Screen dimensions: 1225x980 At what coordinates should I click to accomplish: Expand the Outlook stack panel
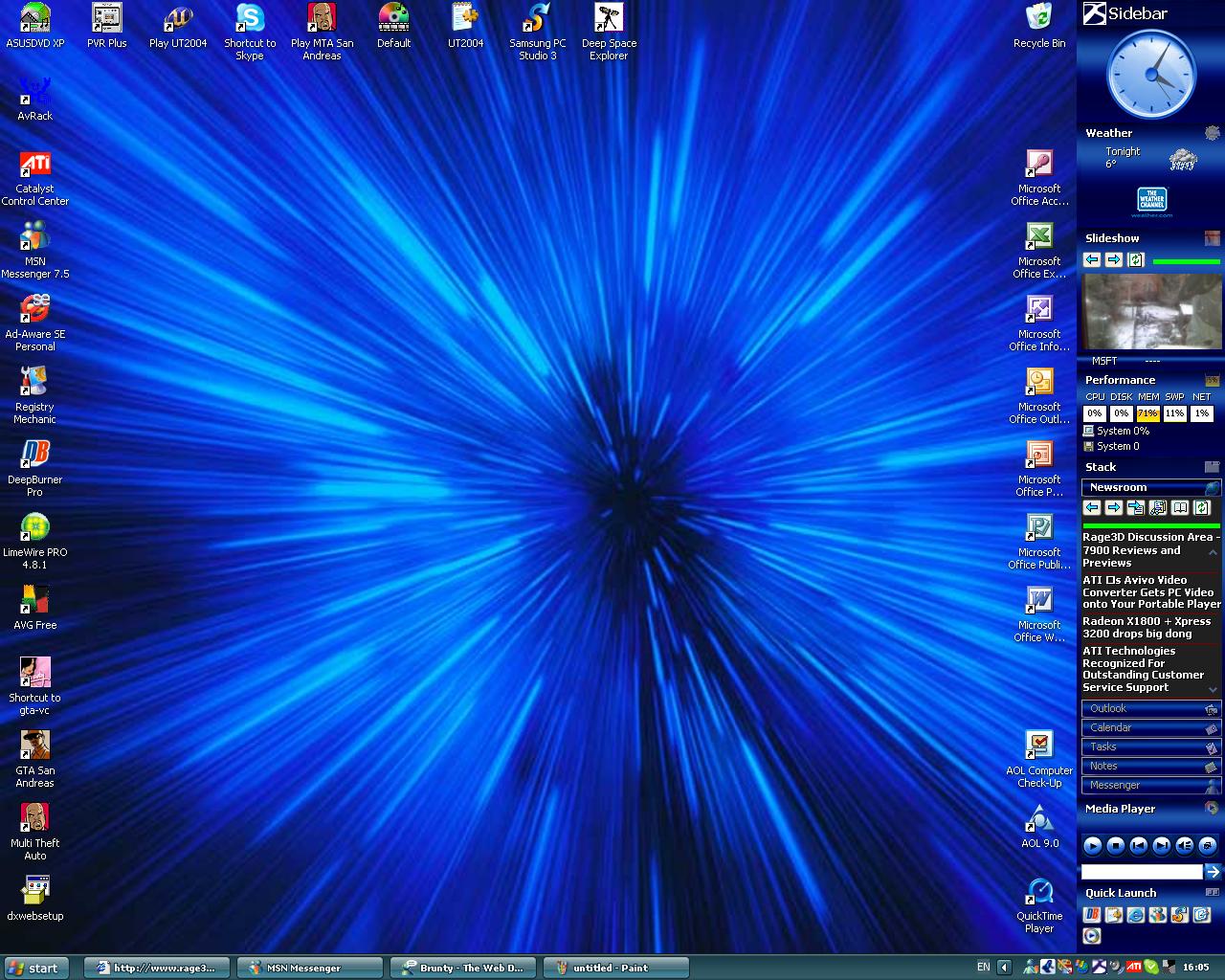[x=1151, y=709]
